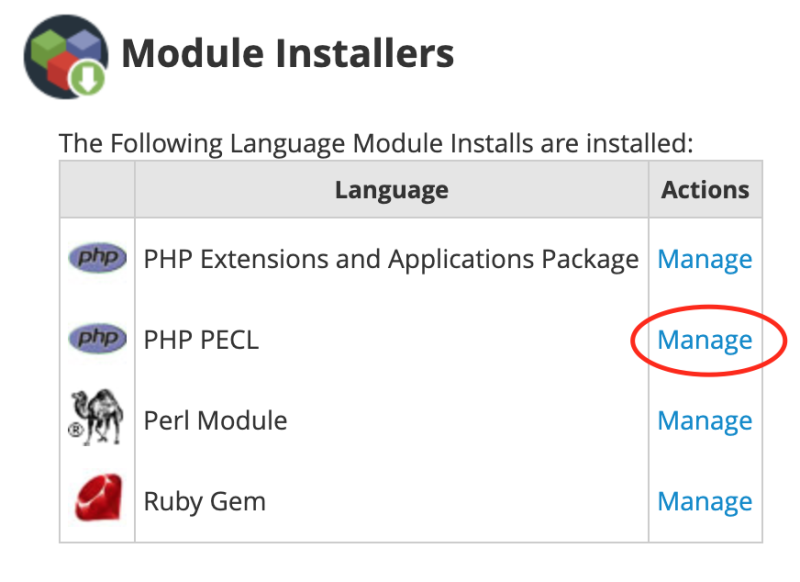
Task: Click the Module Installers page heading
Action: [288, 53]
